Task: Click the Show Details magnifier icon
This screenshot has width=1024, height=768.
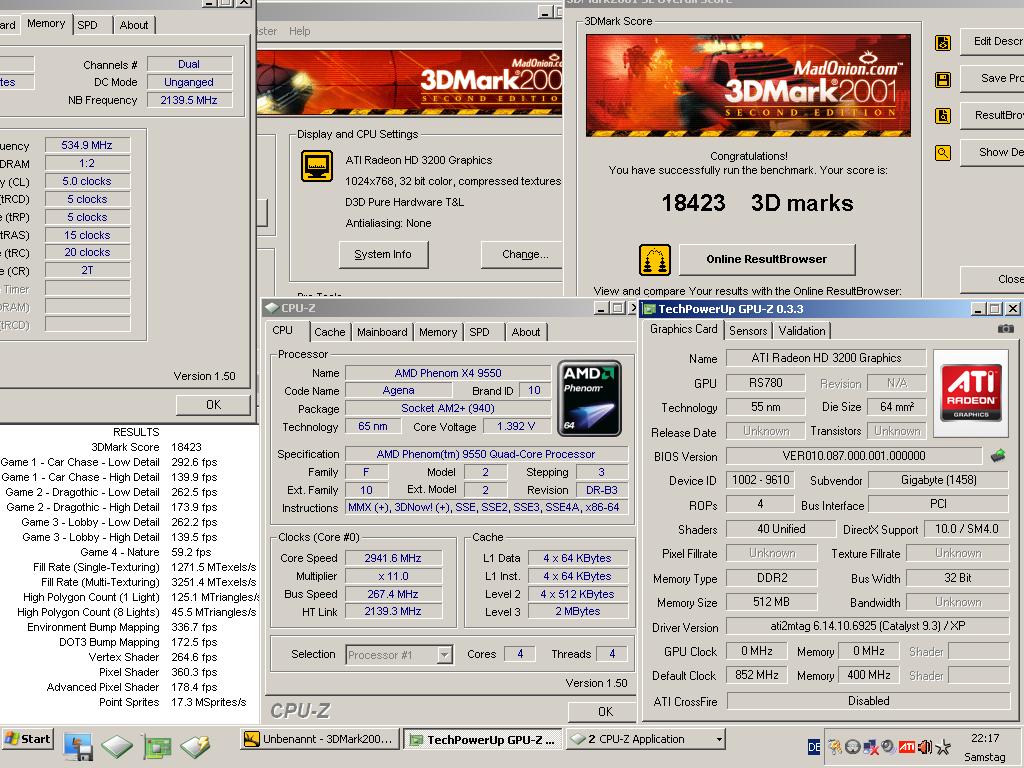Action: (942, 153)
